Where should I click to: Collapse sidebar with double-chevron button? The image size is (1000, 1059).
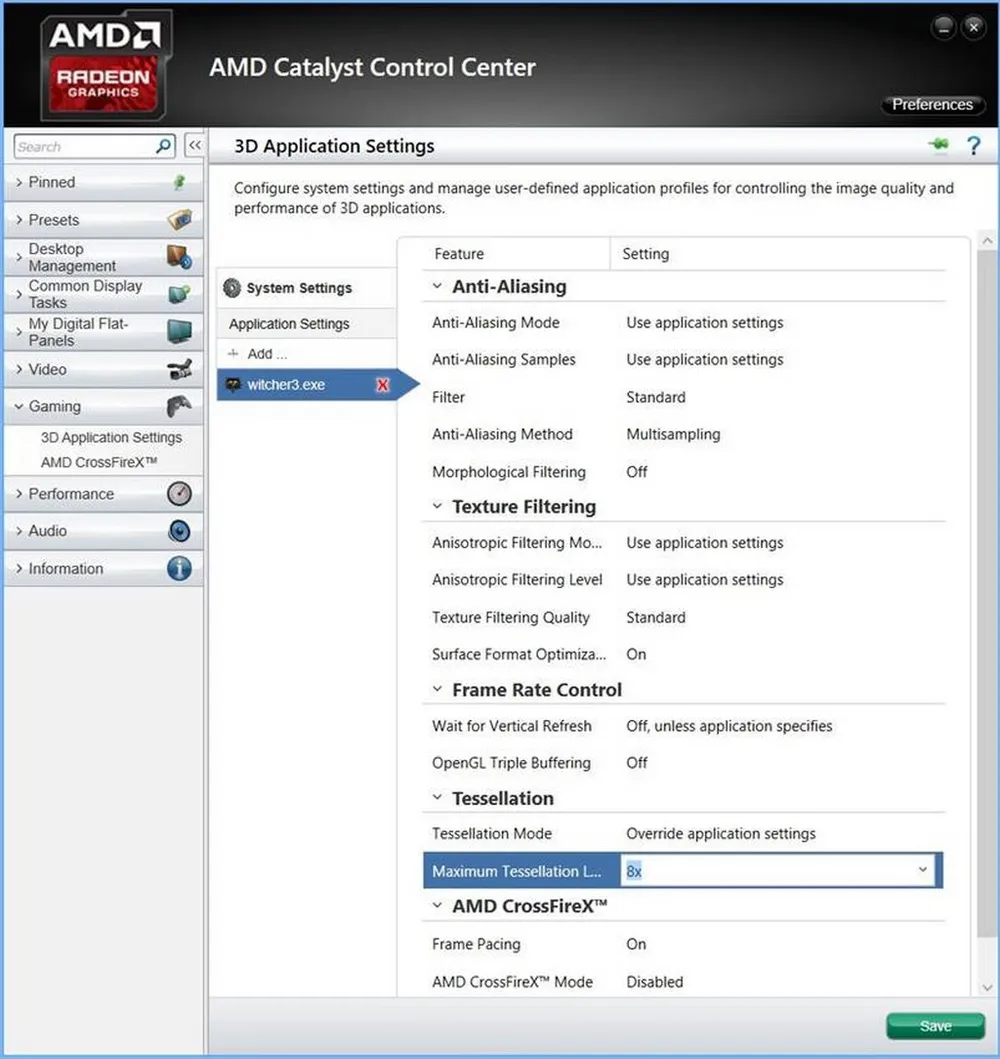point(195,146)
